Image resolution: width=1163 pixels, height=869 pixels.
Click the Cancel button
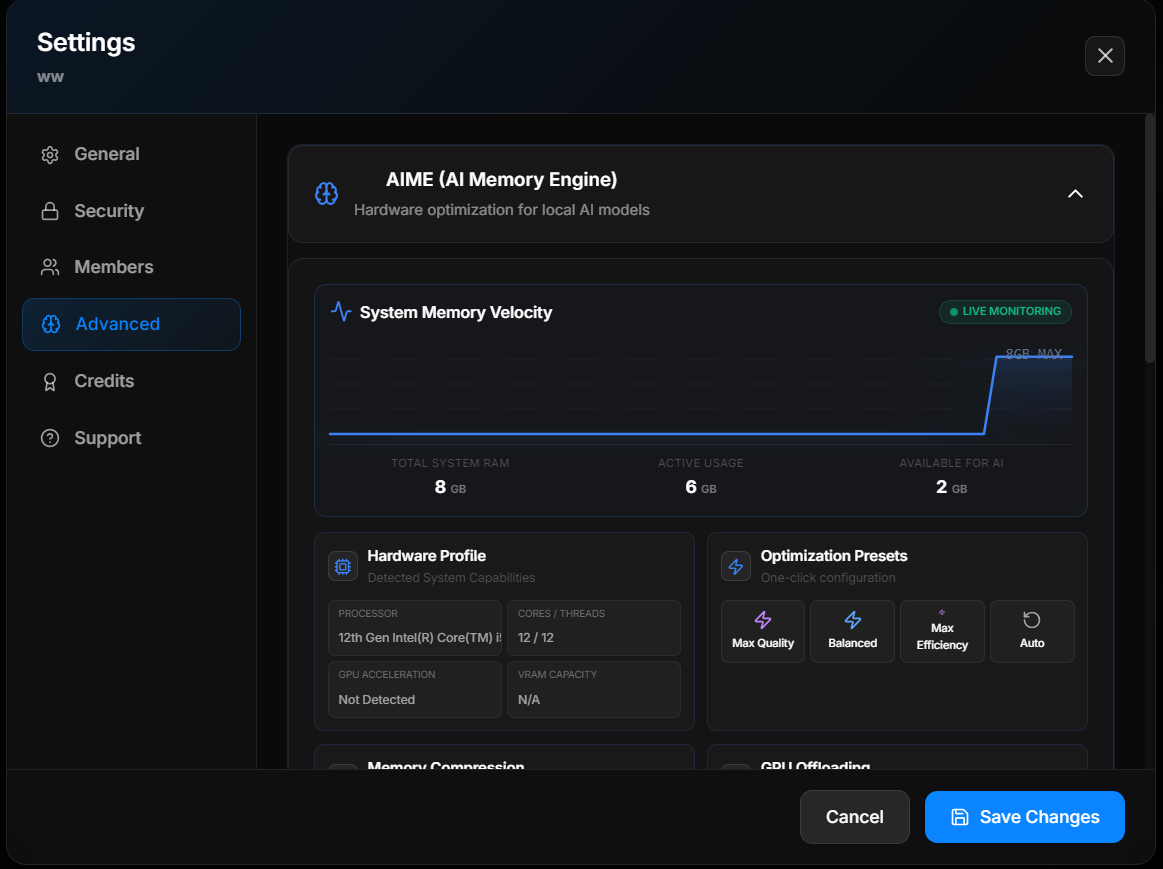(x=854, y=816)
